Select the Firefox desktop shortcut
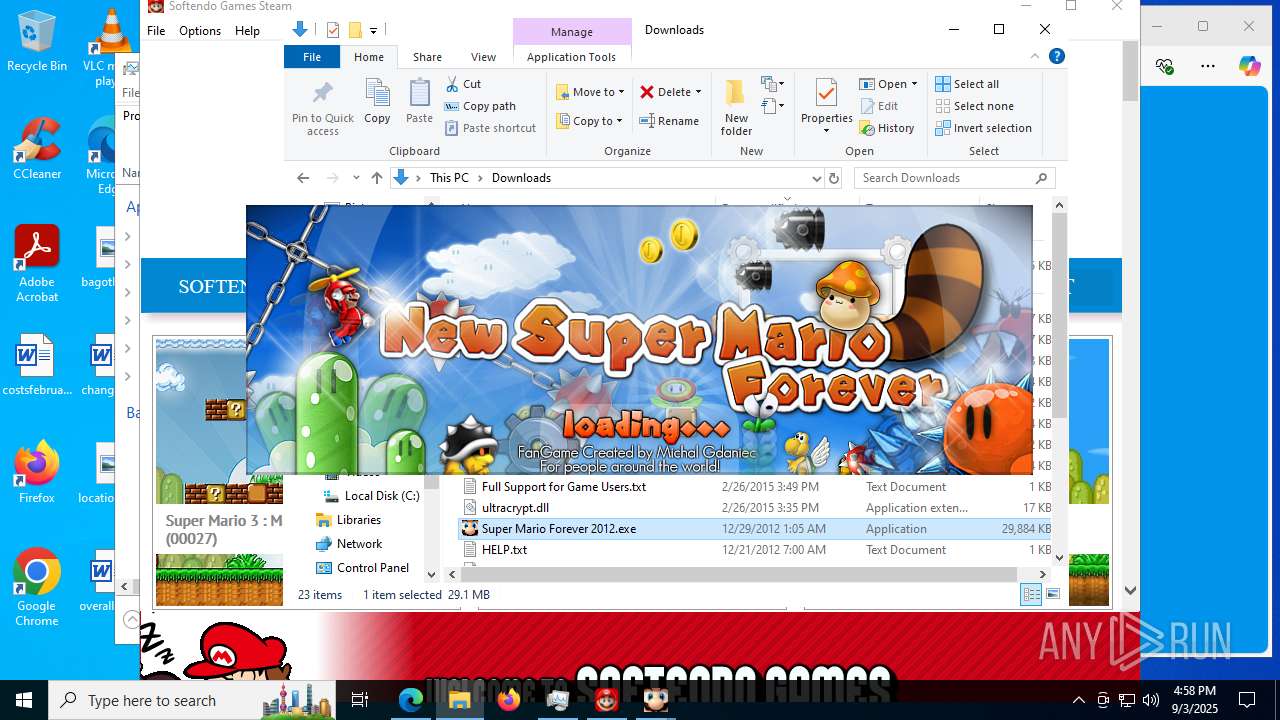The image size is (1280, 720). tap(37, 472)
